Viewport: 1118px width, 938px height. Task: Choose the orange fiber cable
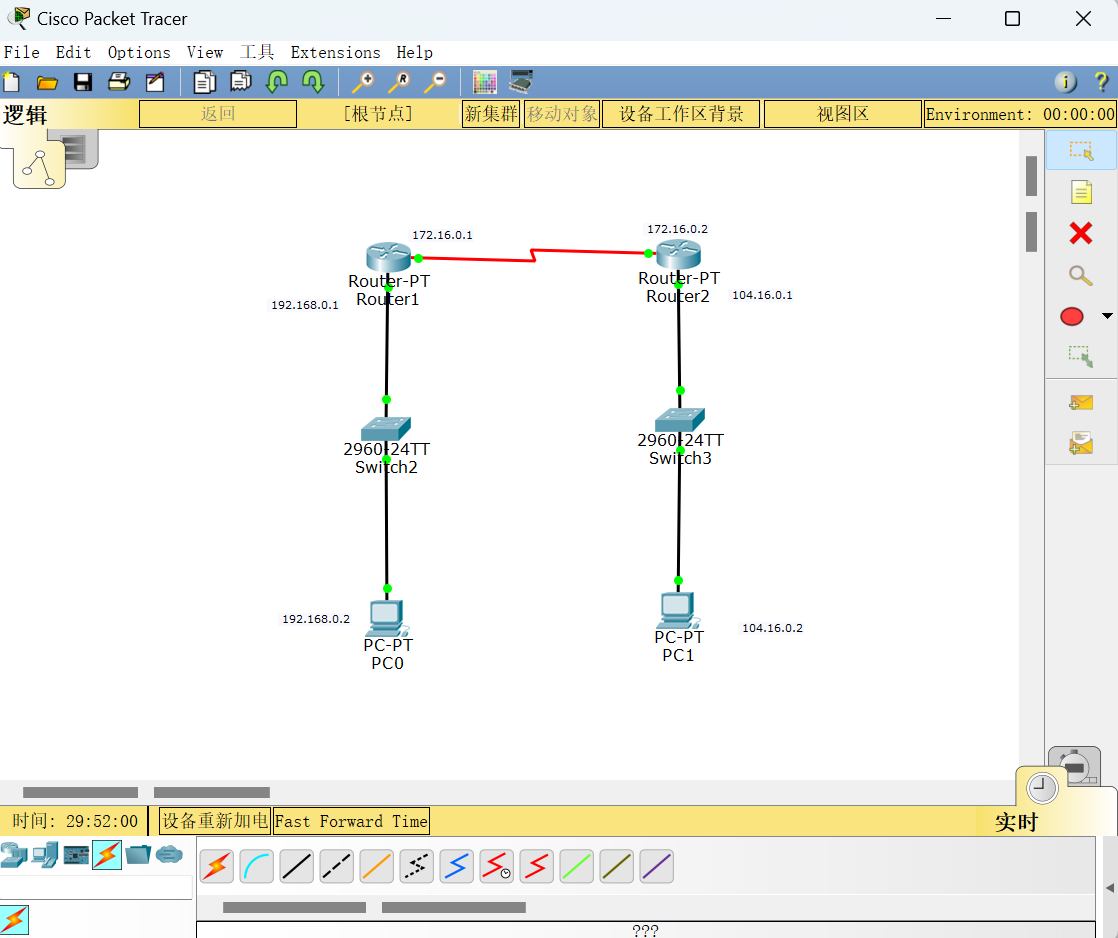[376, 867]
